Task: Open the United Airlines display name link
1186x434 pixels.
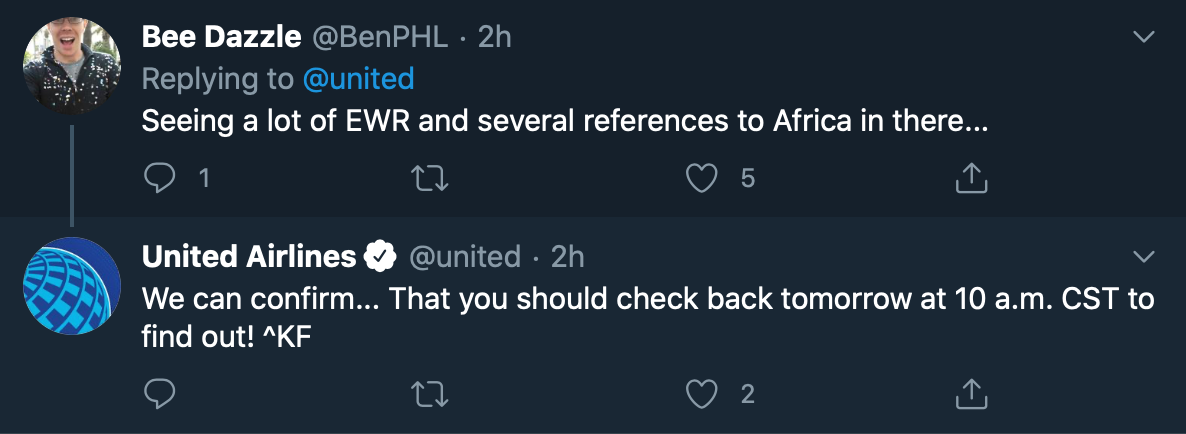Action: click(249, 257)
